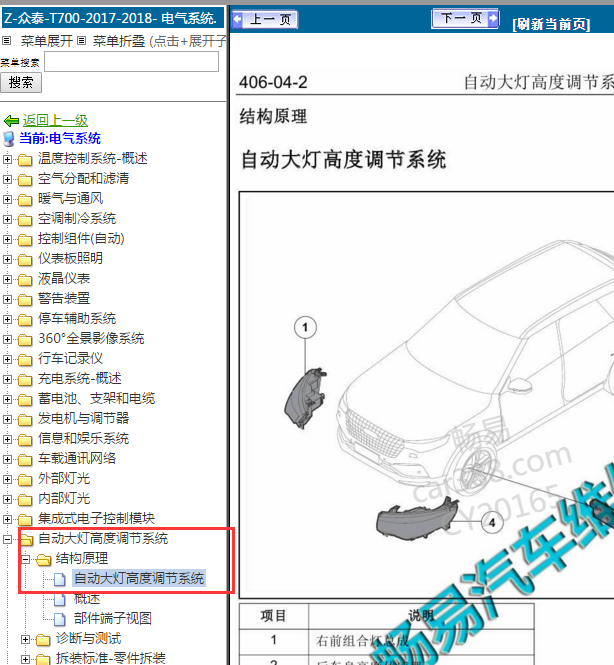Click the 拆装标准-零件拆装 folder icon
Viewport: 614px width, 665px height.
tap(43, 659)
